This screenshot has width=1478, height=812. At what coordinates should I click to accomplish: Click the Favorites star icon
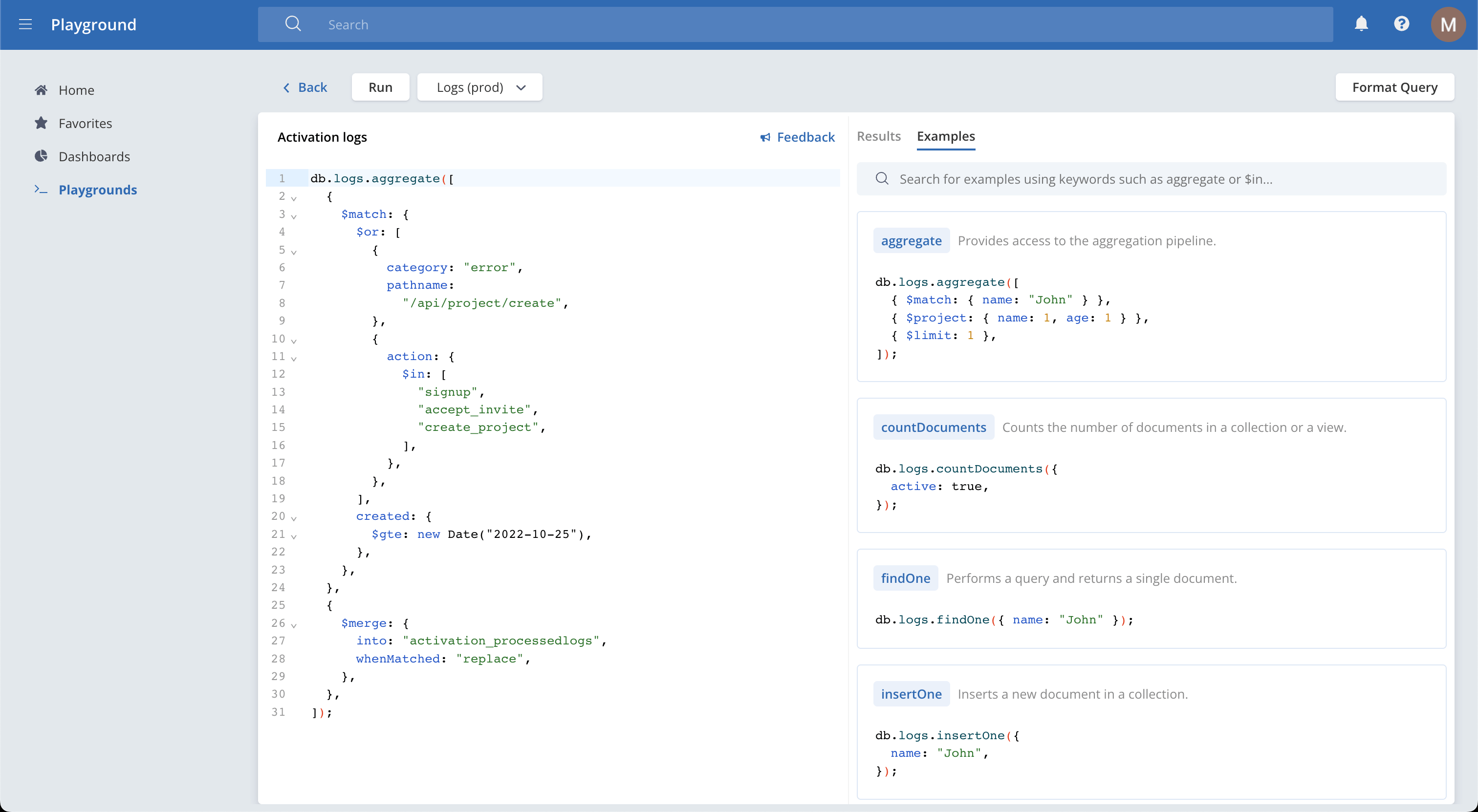(x=41, y=123)
